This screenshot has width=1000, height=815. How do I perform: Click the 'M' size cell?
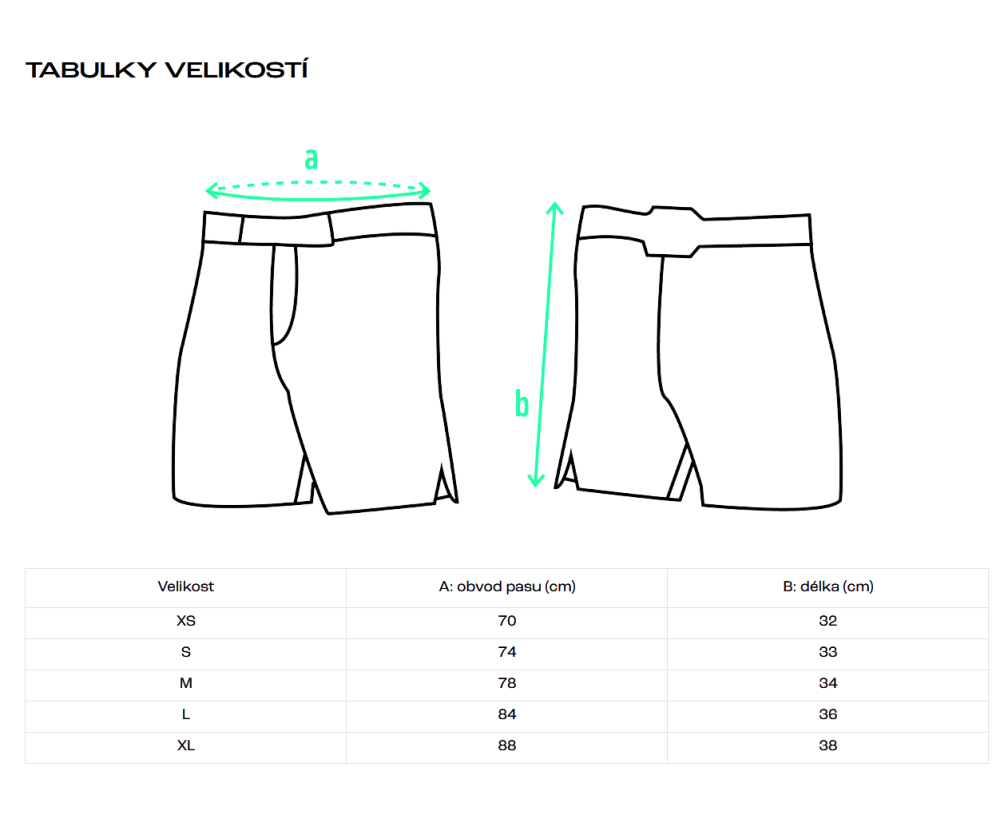(186, 684)
